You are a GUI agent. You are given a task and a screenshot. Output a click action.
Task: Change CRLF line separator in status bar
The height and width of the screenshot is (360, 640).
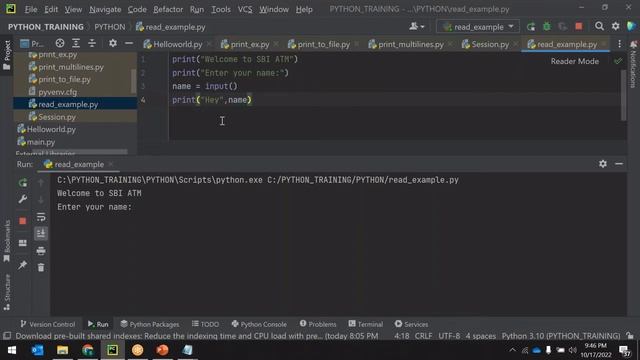pyautogui.click(x=423, y=336)
